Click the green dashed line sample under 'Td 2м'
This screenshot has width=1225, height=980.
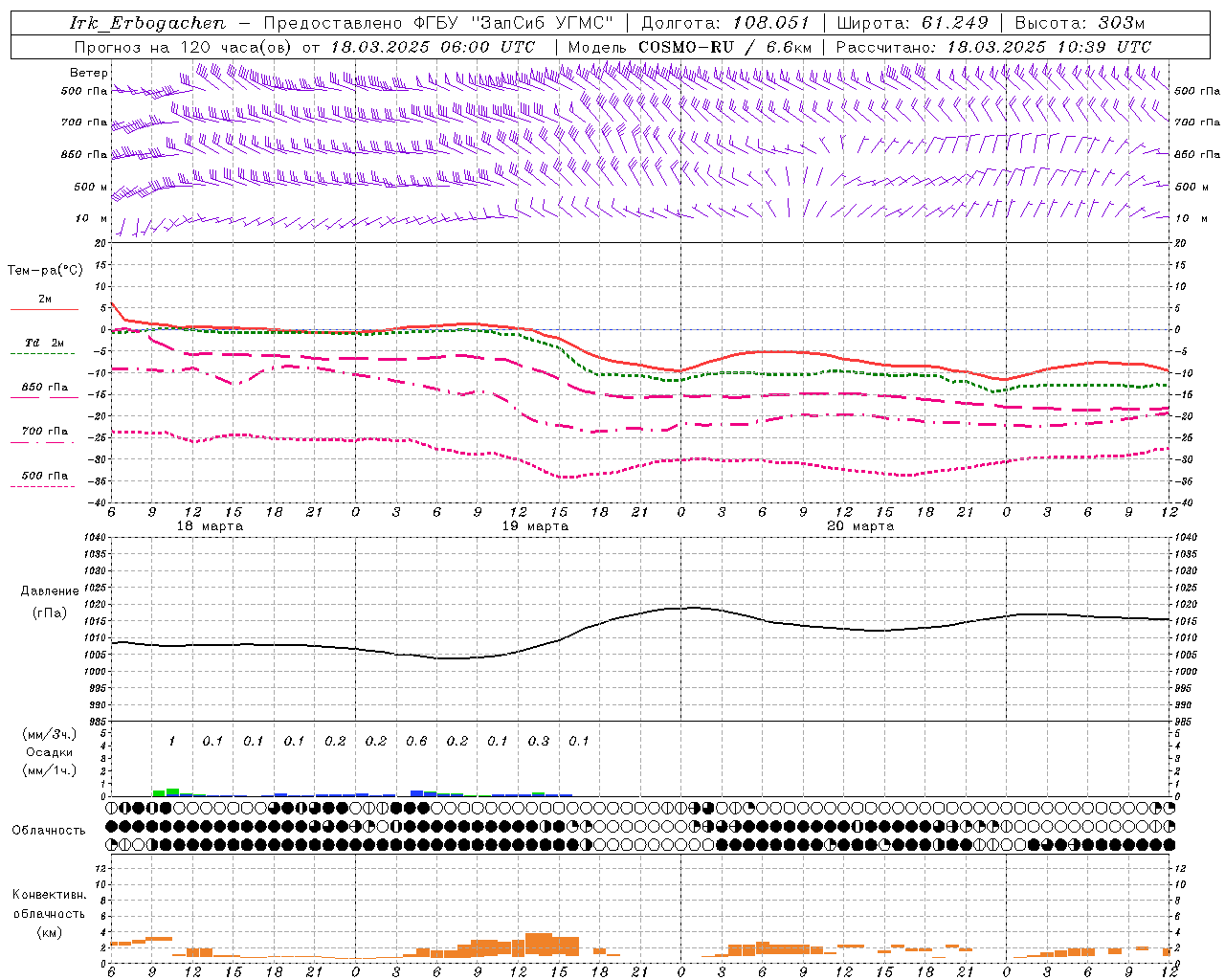coord(42,353)
